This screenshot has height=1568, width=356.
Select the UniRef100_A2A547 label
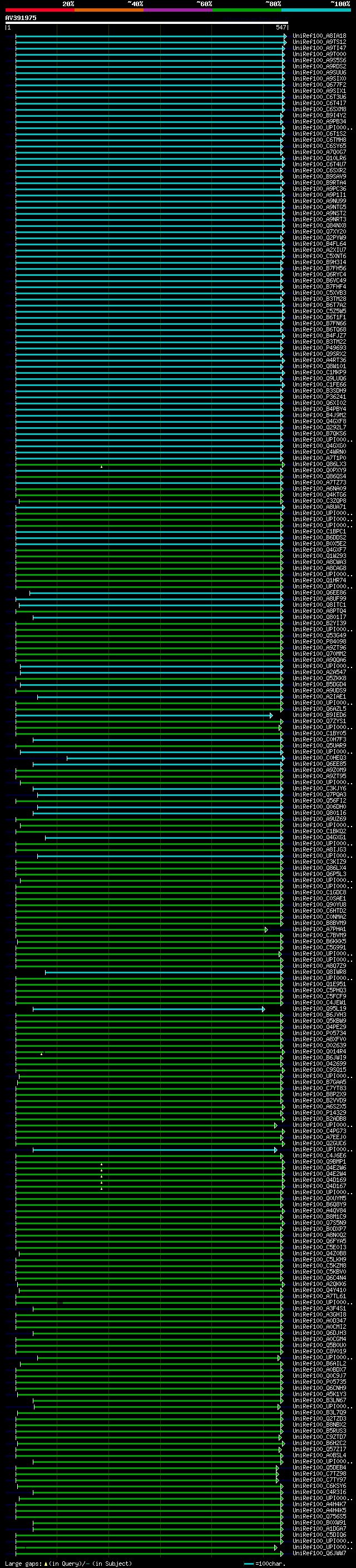point(319,672)
